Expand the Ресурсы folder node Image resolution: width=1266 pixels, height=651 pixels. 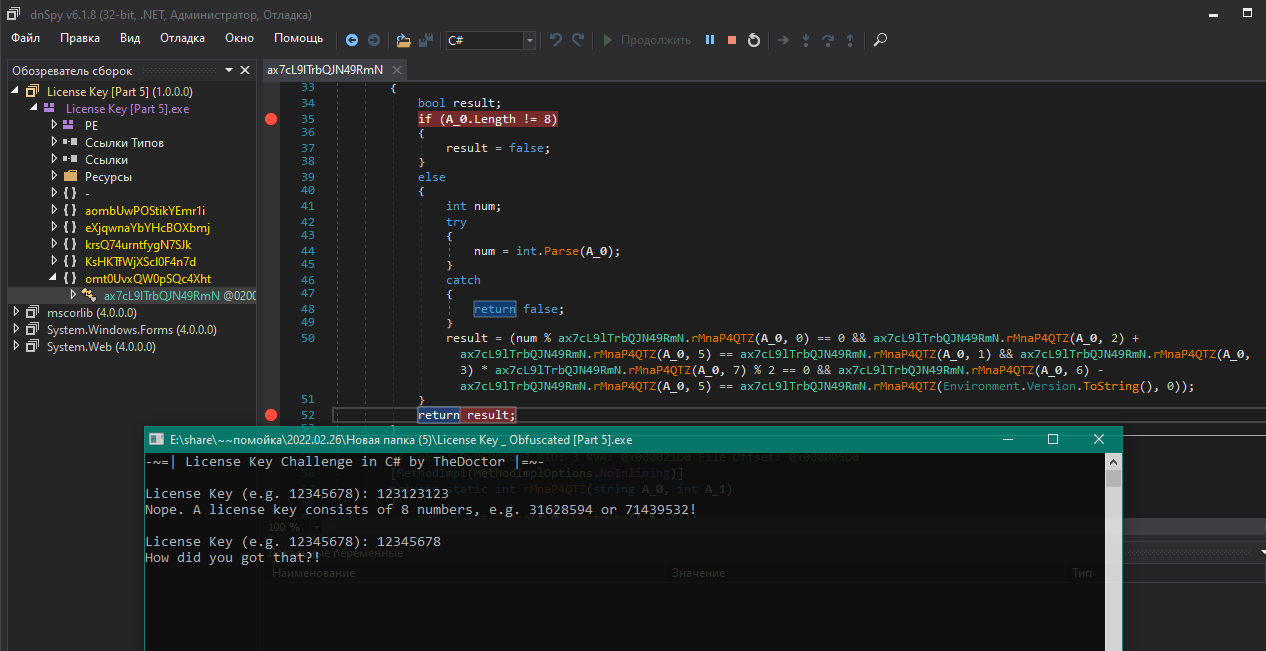click(55, 177)
